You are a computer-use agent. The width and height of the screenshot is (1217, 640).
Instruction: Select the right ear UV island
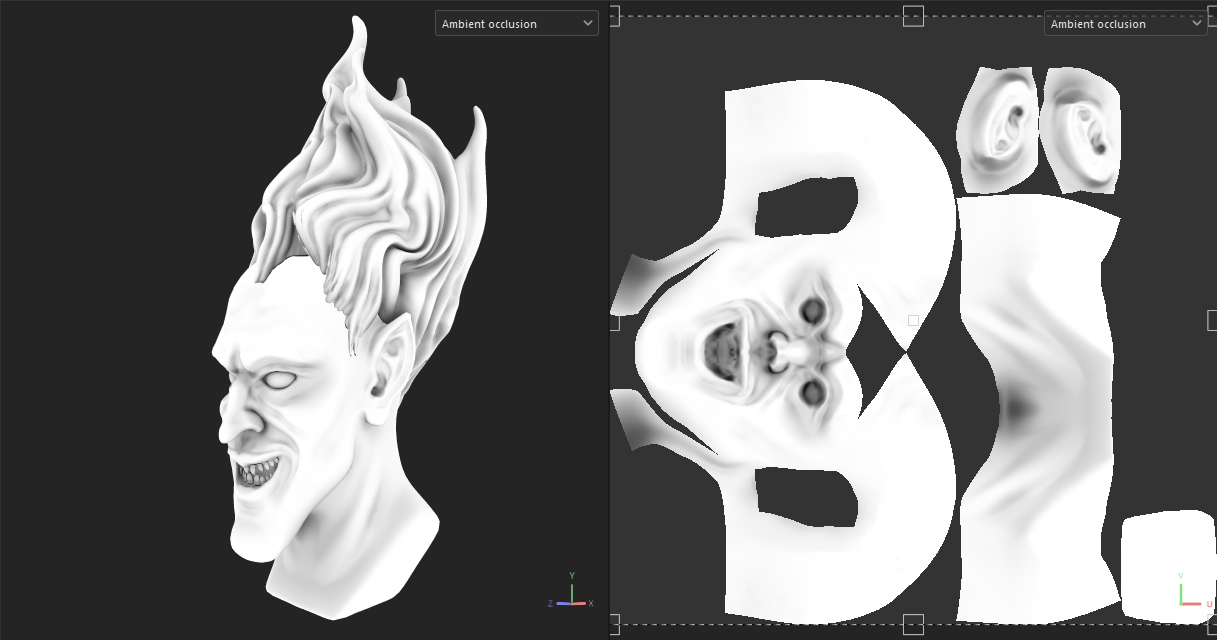pyautogui.click(x=1082, y=128)
